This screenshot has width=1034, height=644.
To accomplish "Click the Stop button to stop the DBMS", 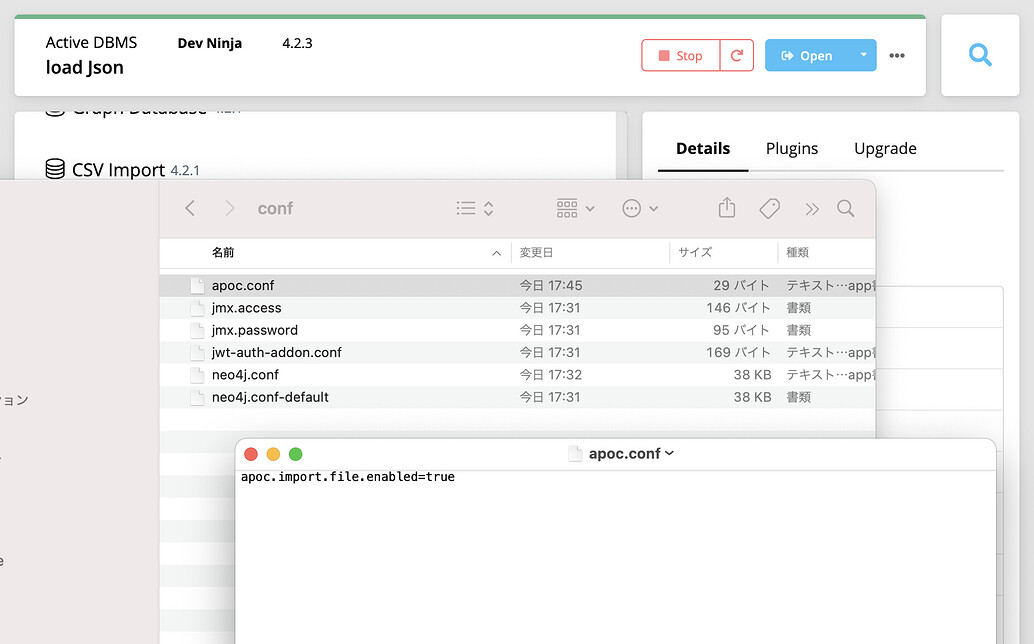I will pyautogui.click(x=680, y=55).
